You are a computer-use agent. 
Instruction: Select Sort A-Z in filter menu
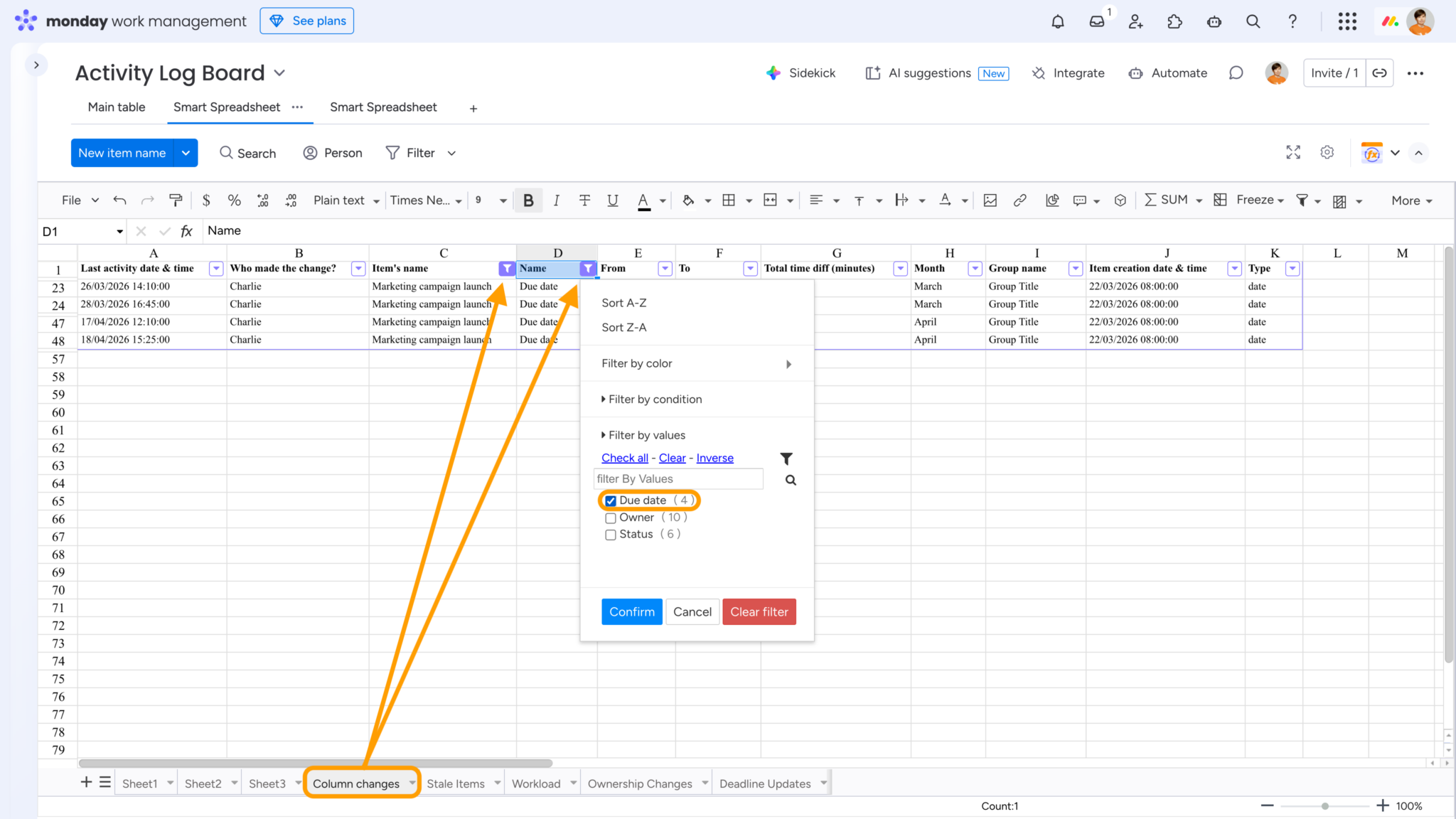click(624, 303)
